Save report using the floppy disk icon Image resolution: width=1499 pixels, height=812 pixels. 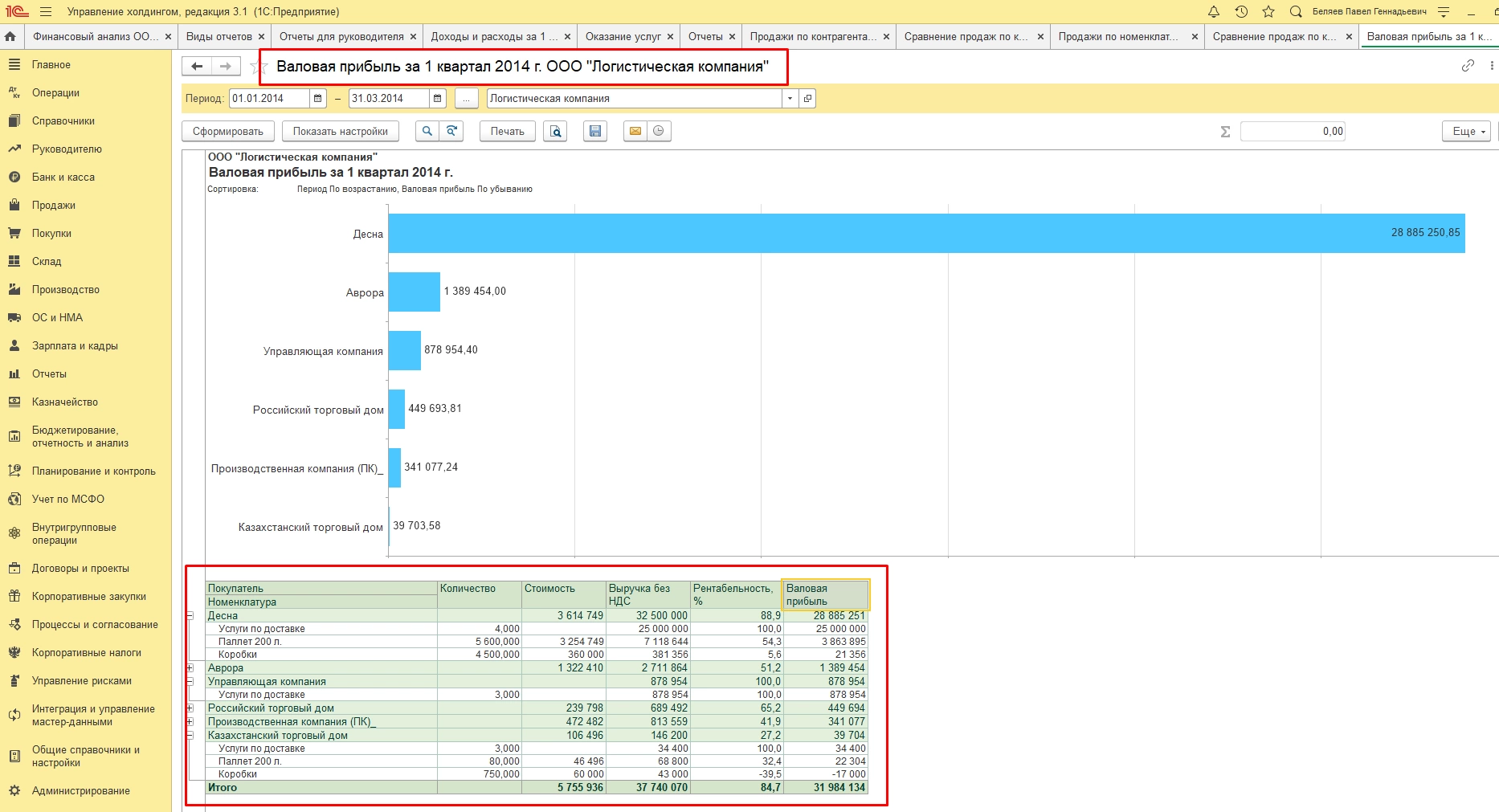click(x=595, y=131)
